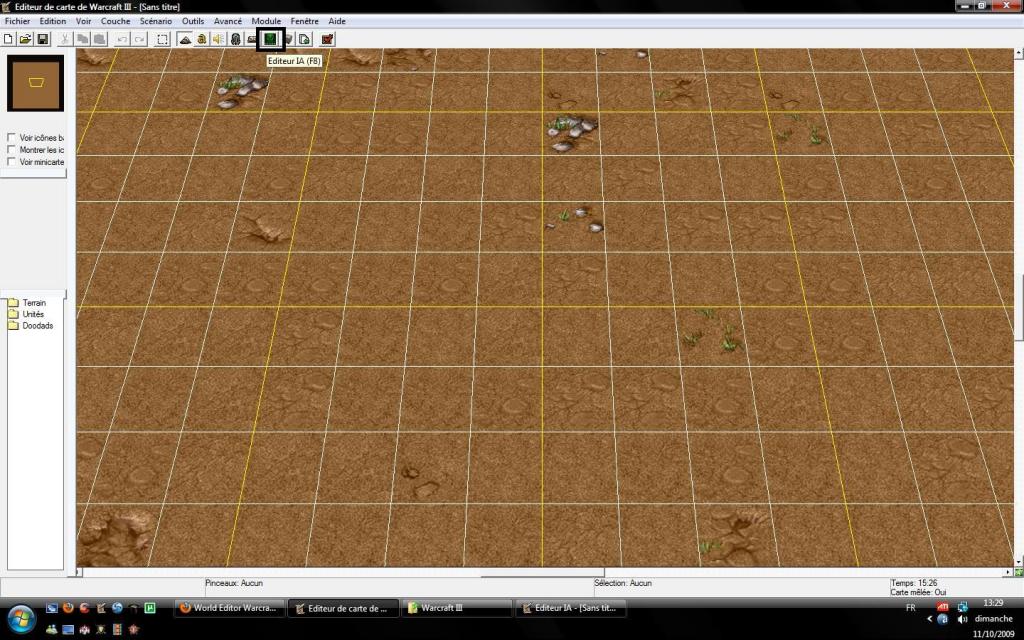Open the Campaign editor module icon
This screenshot has height=640, width=1024.
tap(251, 39)
